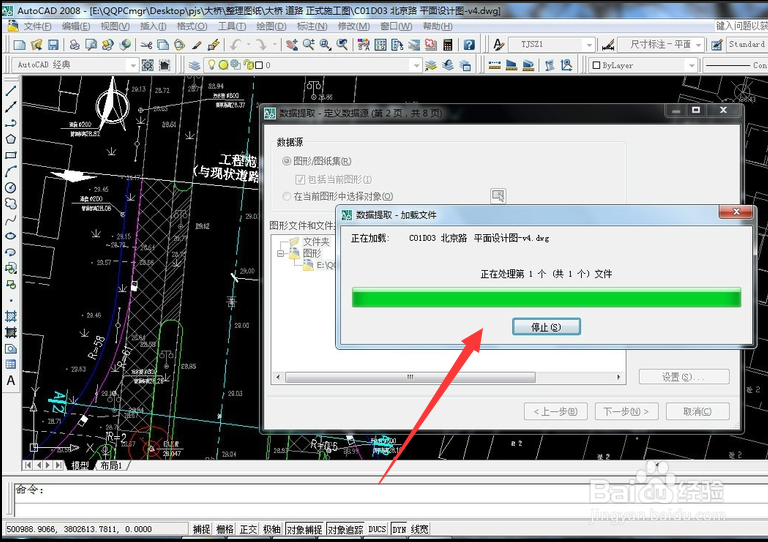
Task: Toggle 对象捕捉 object snap in status bar
Action: coord(305,529)
